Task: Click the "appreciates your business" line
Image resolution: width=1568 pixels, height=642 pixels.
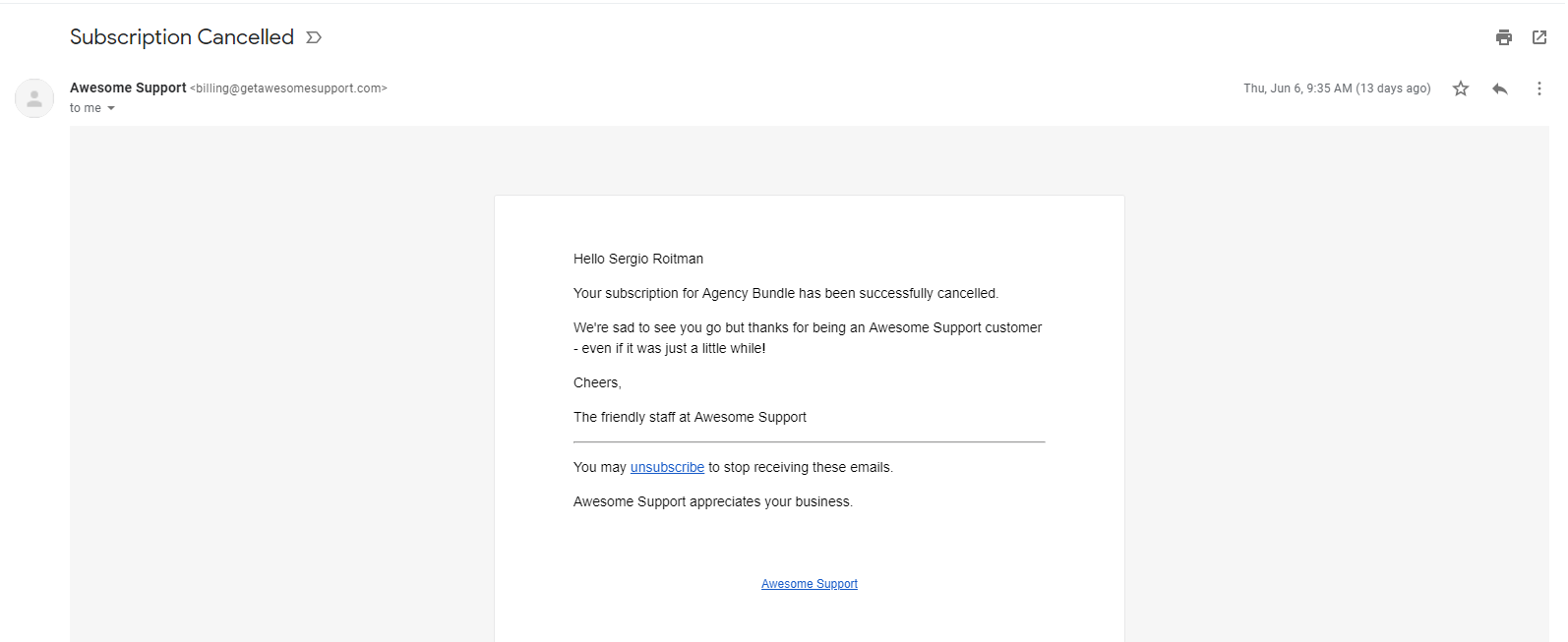Action: (x=712, y=501)
